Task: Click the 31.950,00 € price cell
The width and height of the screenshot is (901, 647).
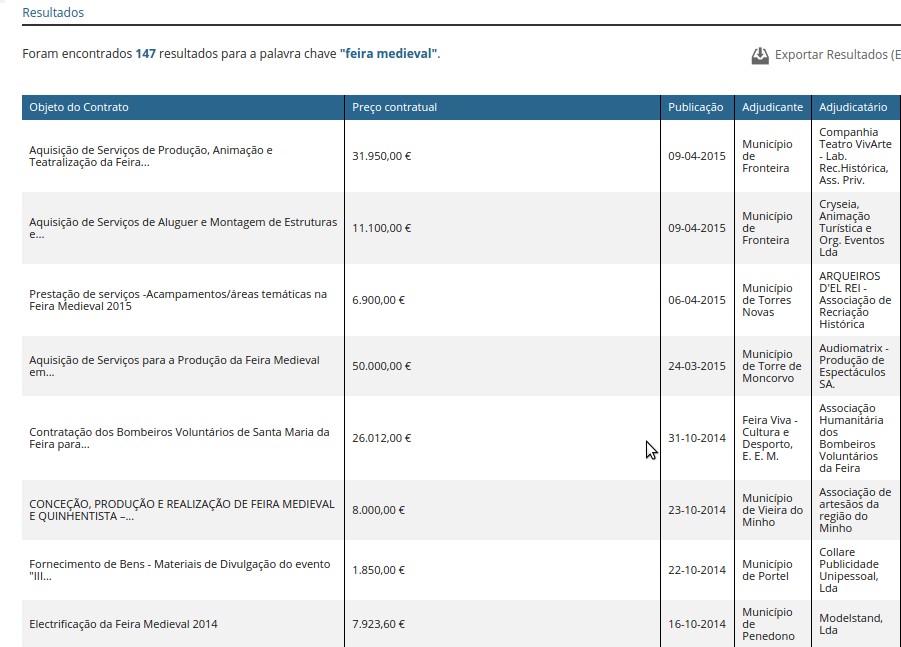Action: click(x=382, y=156)
